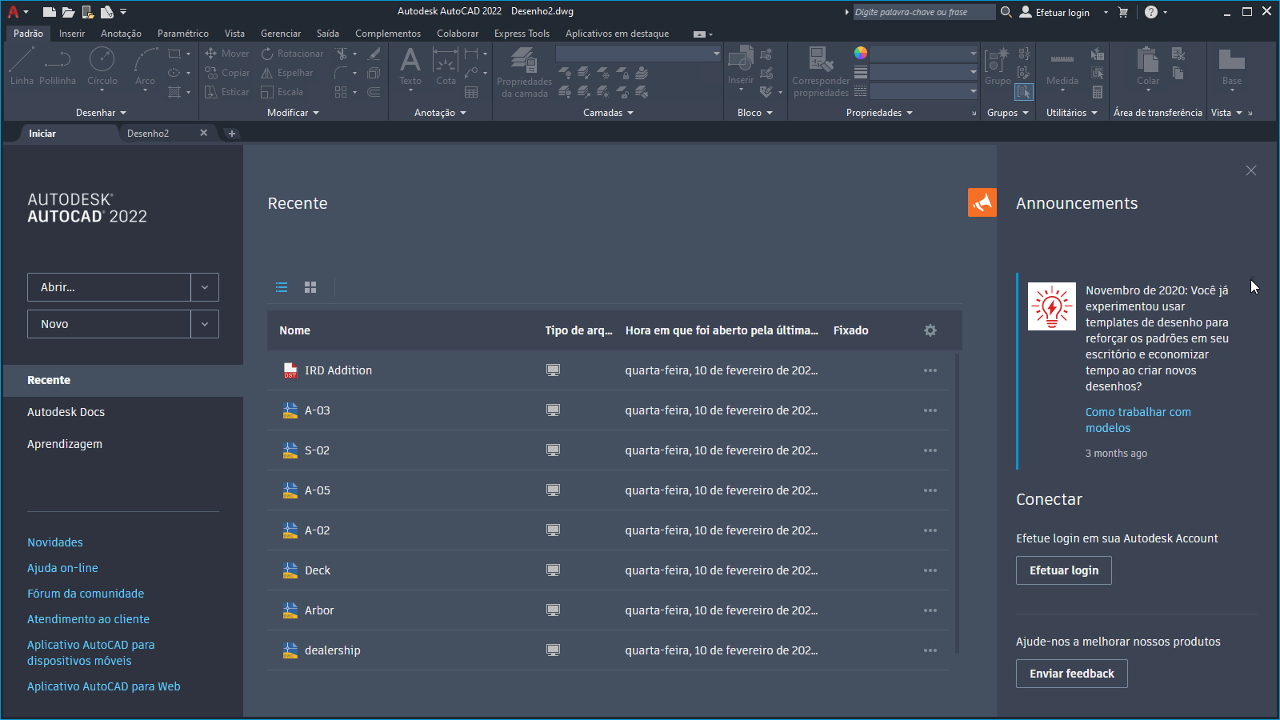Image resolution: width=1280 pixels, height=720 pixels.
Task: Open Autodesk Docs section
Action: (x=66, y=412)
